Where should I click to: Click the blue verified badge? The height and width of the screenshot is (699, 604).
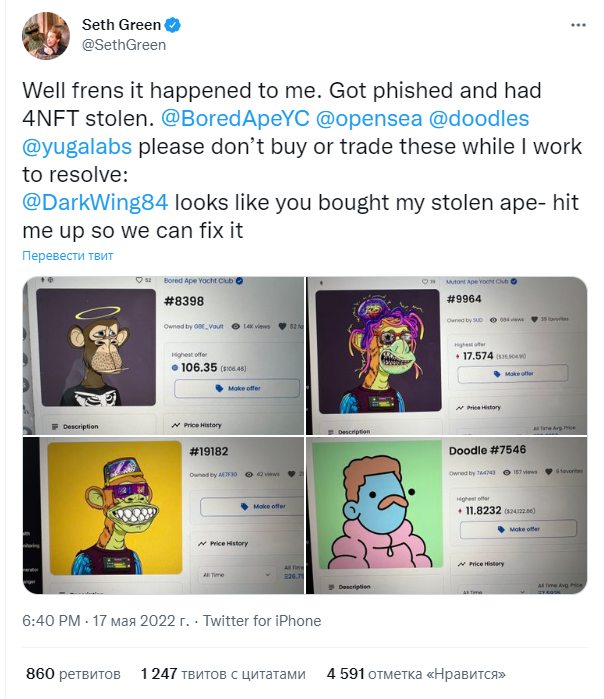pos(173,25)
